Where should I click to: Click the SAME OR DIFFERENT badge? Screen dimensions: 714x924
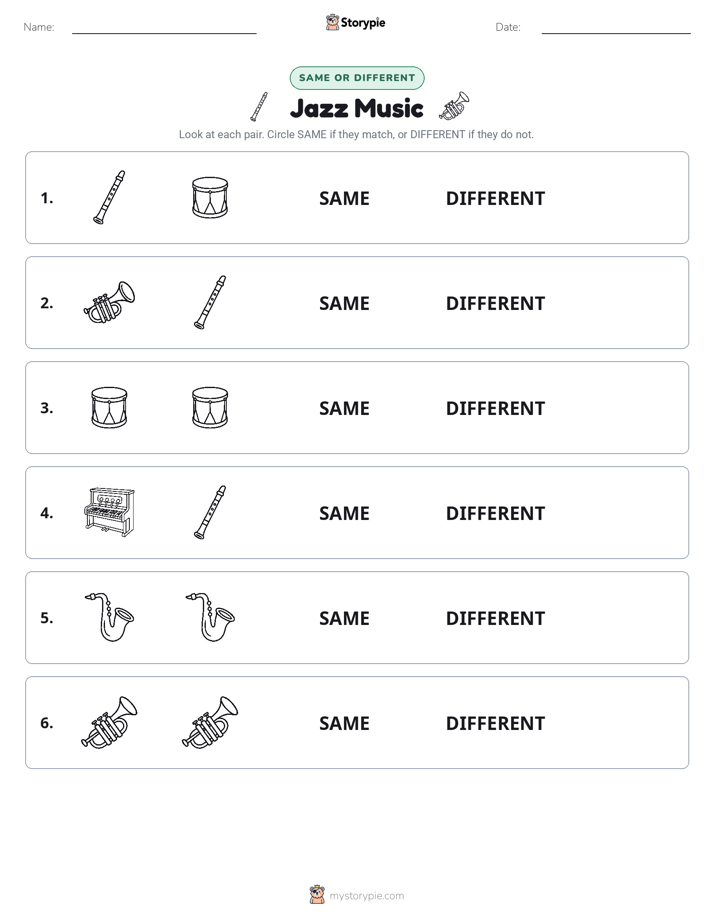point(357,78)
